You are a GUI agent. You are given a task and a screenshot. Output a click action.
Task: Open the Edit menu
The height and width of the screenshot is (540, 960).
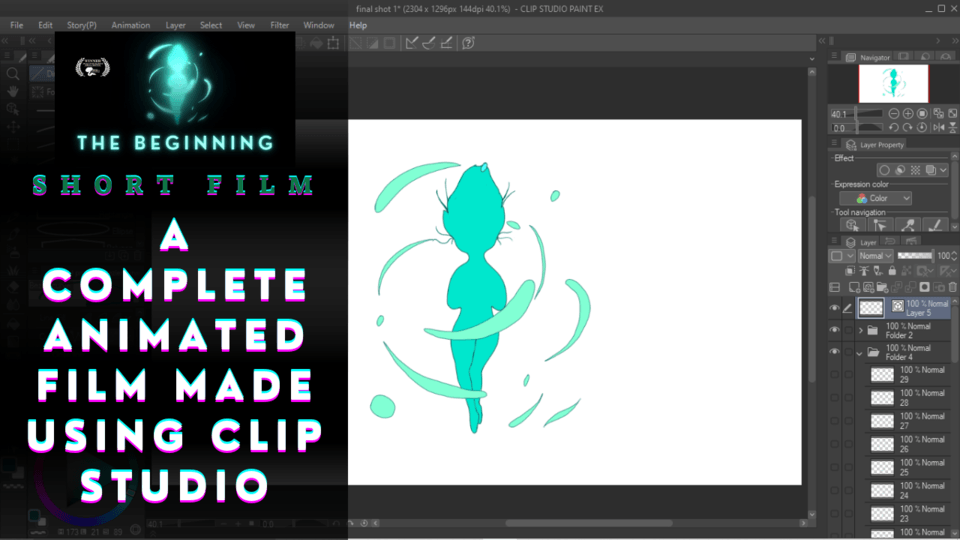pos(45,25)
